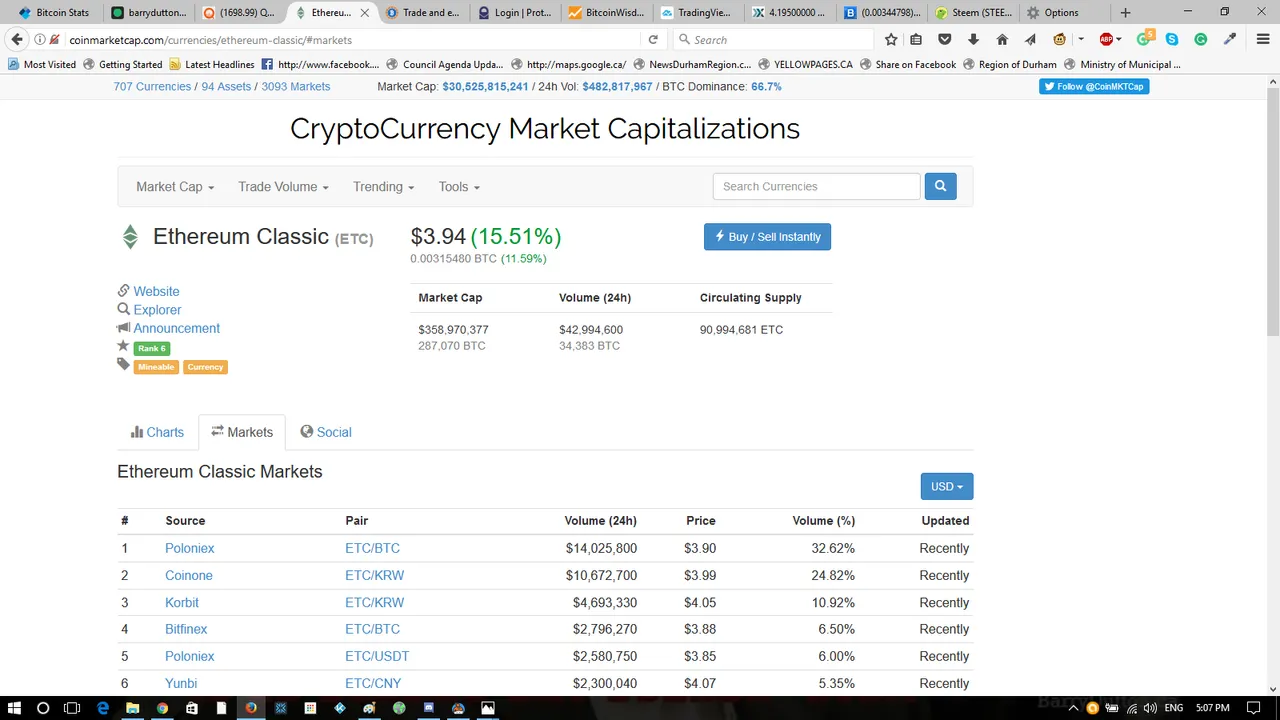Open Poloniex source in row 1
Viewport: 1280px width, 720px height.
coord(190,548)
